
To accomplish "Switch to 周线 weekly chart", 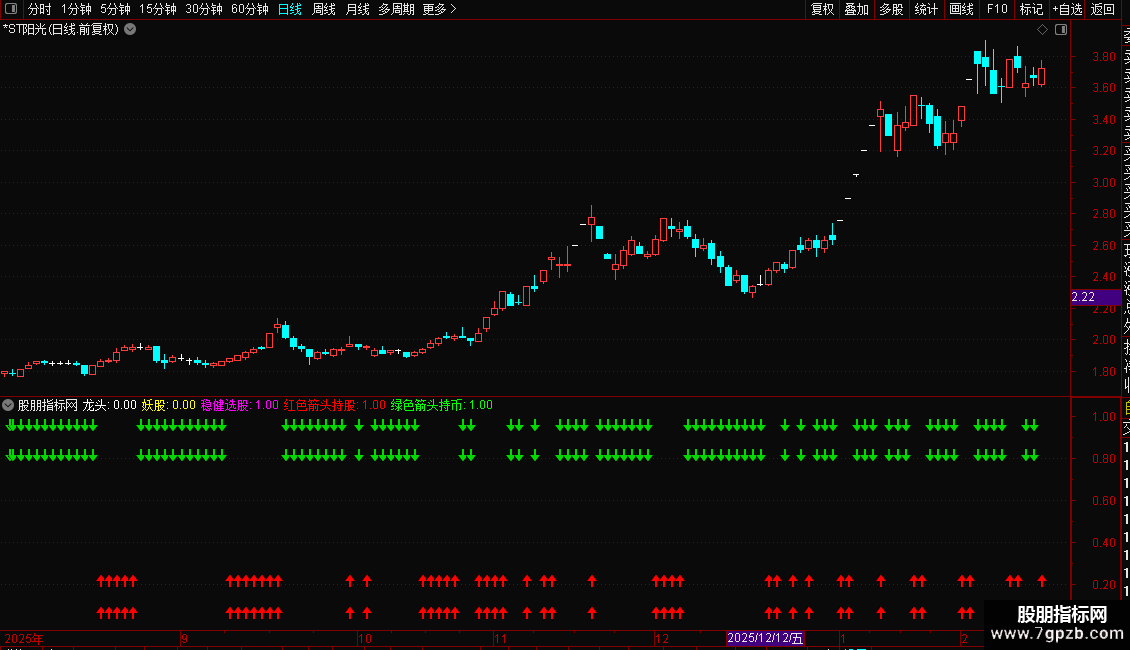I will point(324,9).
